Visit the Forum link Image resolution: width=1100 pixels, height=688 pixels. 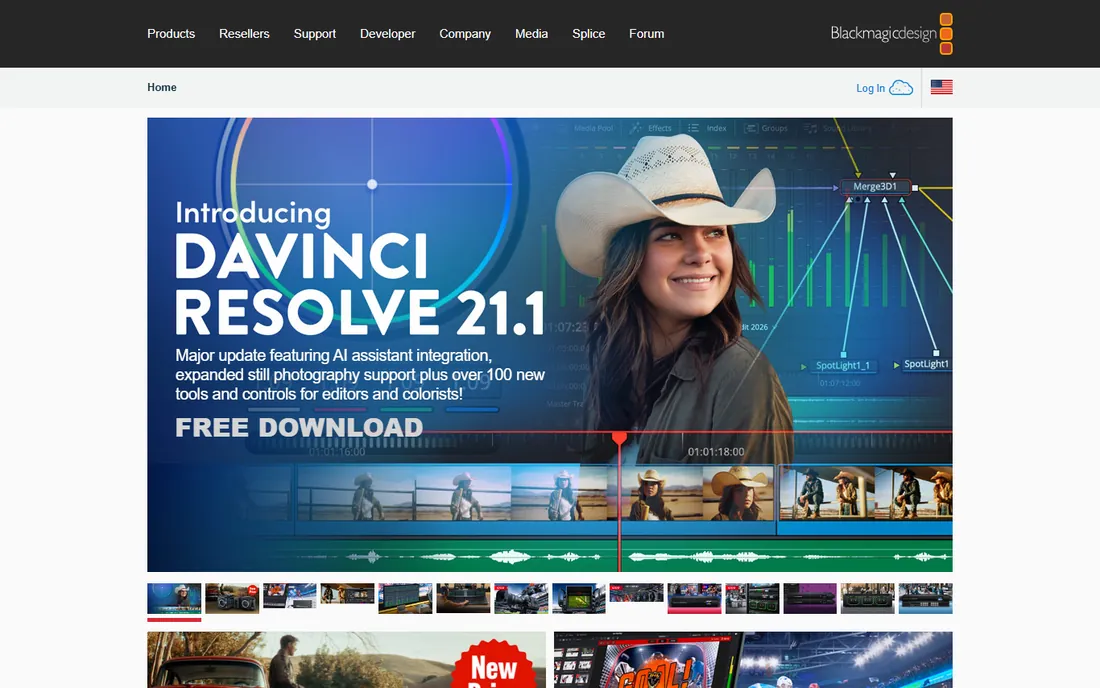coord(646,34)
